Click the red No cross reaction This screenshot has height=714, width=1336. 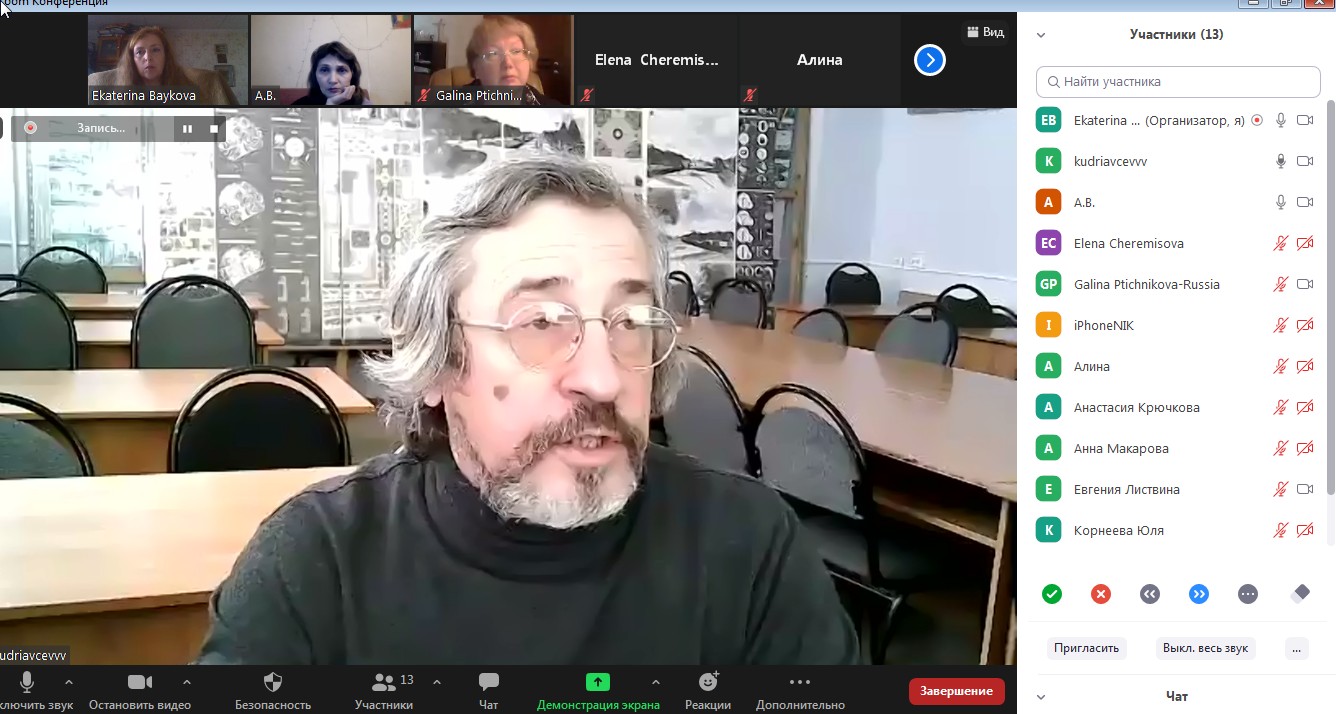pyautogui.click(x=1100, y=594)
